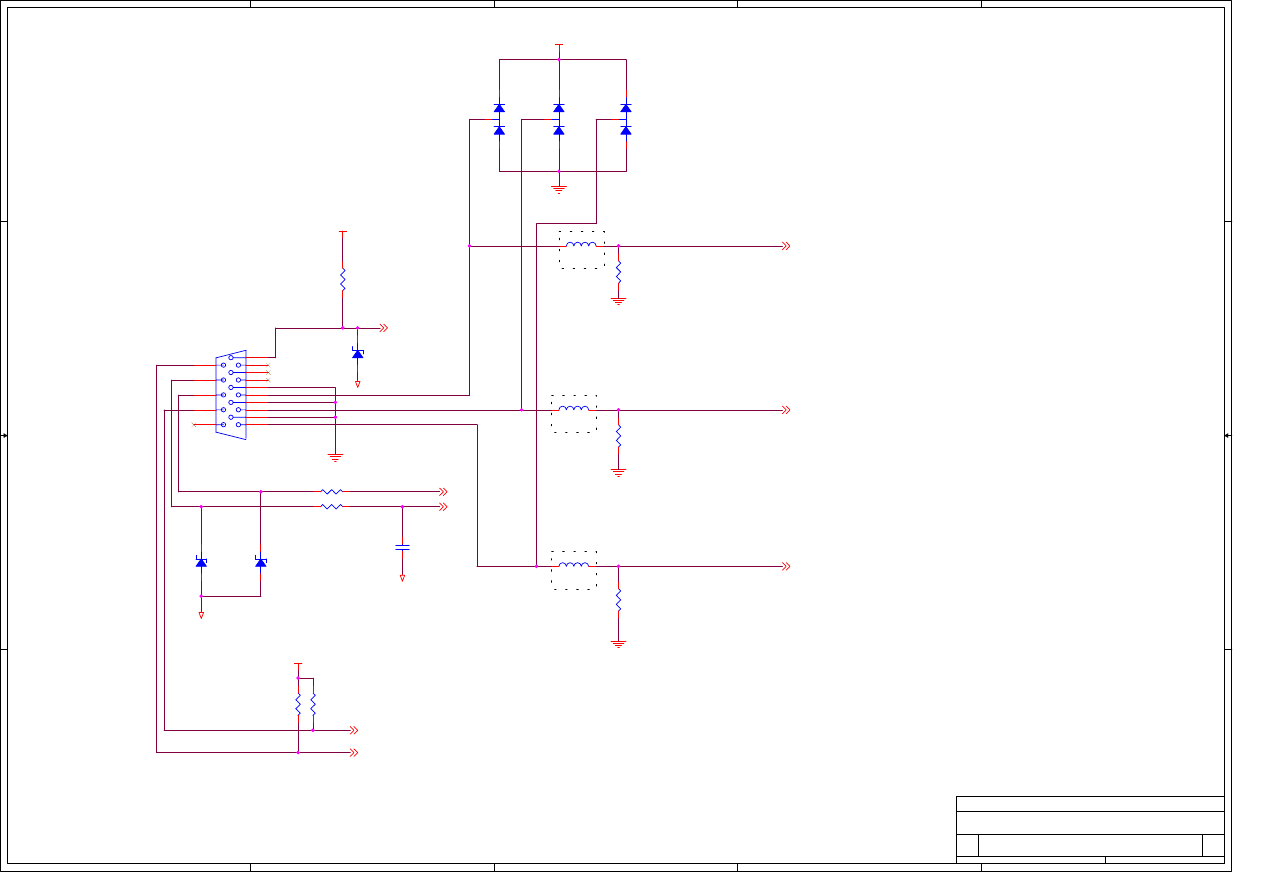Click the power symbol atop the diode array
The height and width of the screenshot is (893, 1263).
[x=559, y=46]
